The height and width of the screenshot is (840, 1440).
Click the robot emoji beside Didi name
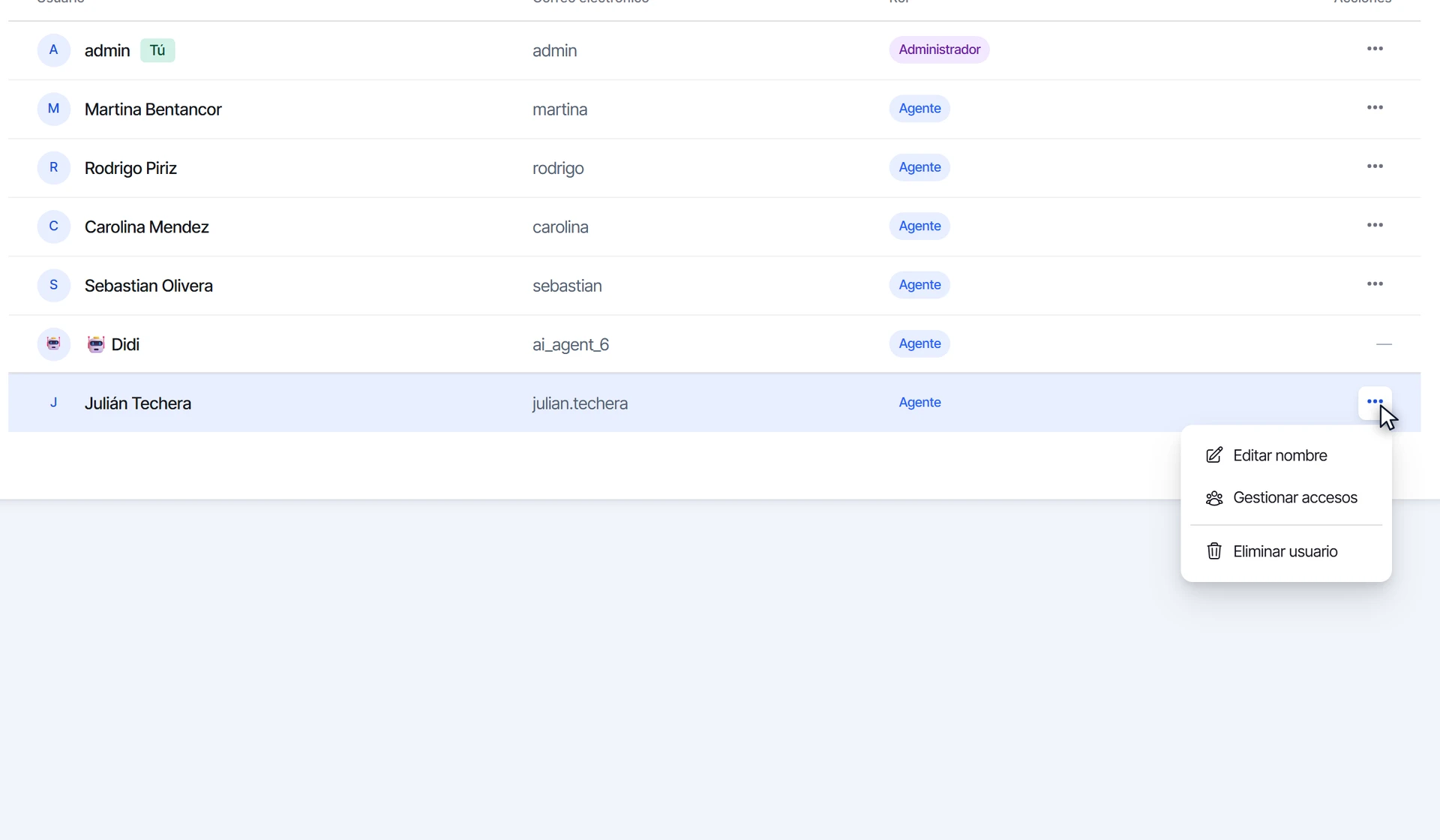point(96,344)
